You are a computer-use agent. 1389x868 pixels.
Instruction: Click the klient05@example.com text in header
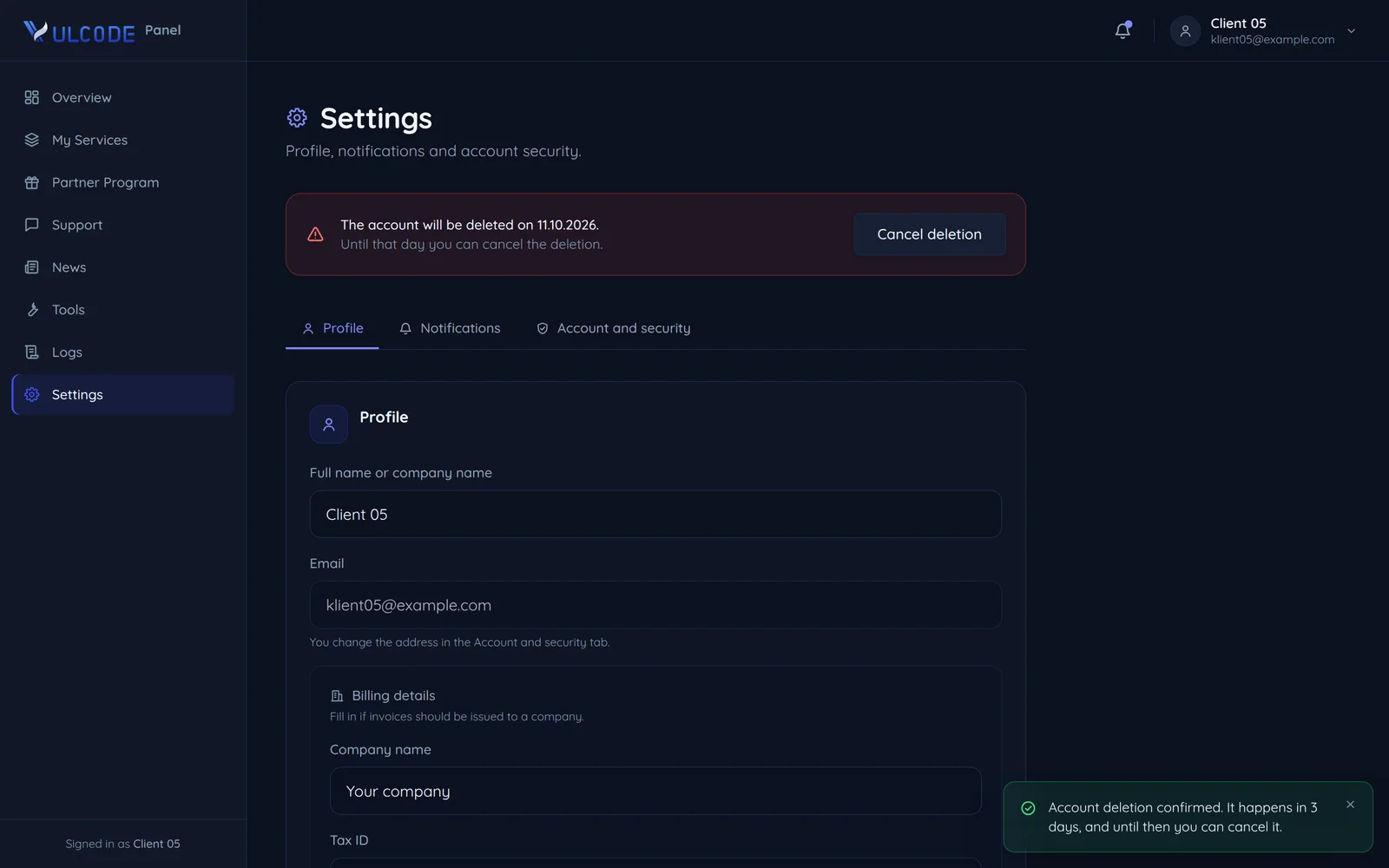pos(1273,40)
